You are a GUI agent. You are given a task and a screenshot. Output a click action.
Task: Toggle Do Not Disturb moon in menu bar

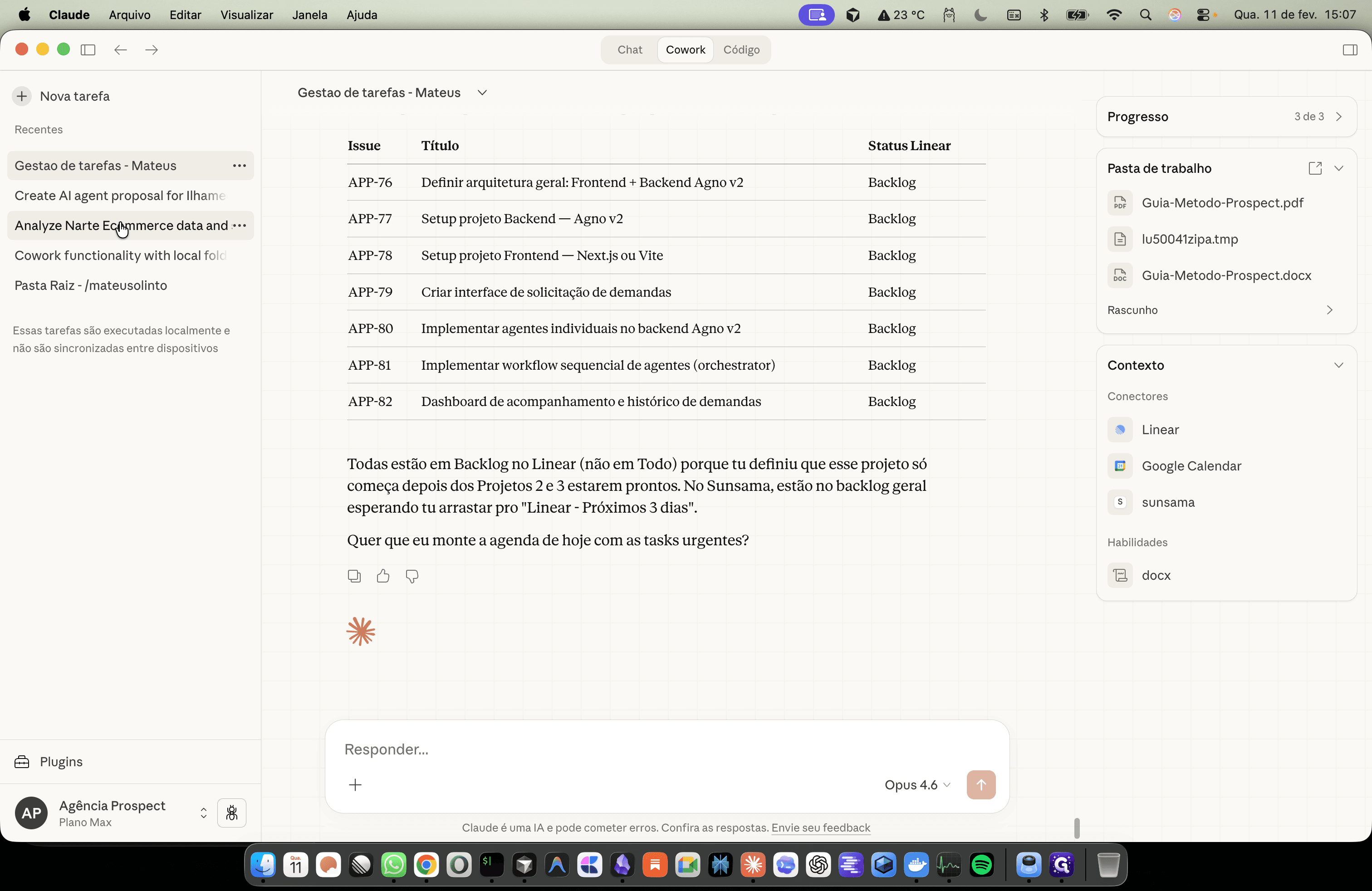click(980, 15)
